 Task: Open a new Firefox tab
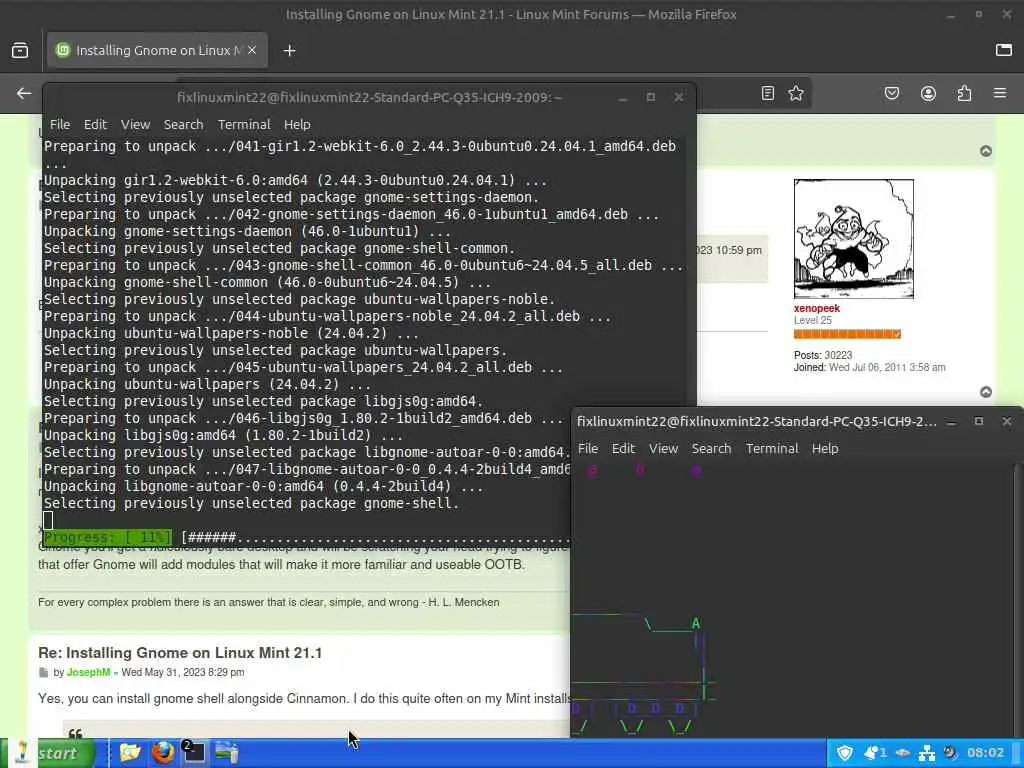coord(289,50)
